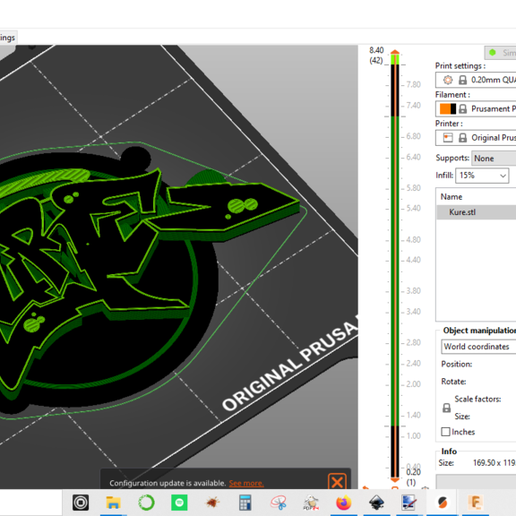Image resolution: width=516 pixels, height=516 pixels.
Task: Open the brown bug app in taskbar
Action: tap(212, 502)
